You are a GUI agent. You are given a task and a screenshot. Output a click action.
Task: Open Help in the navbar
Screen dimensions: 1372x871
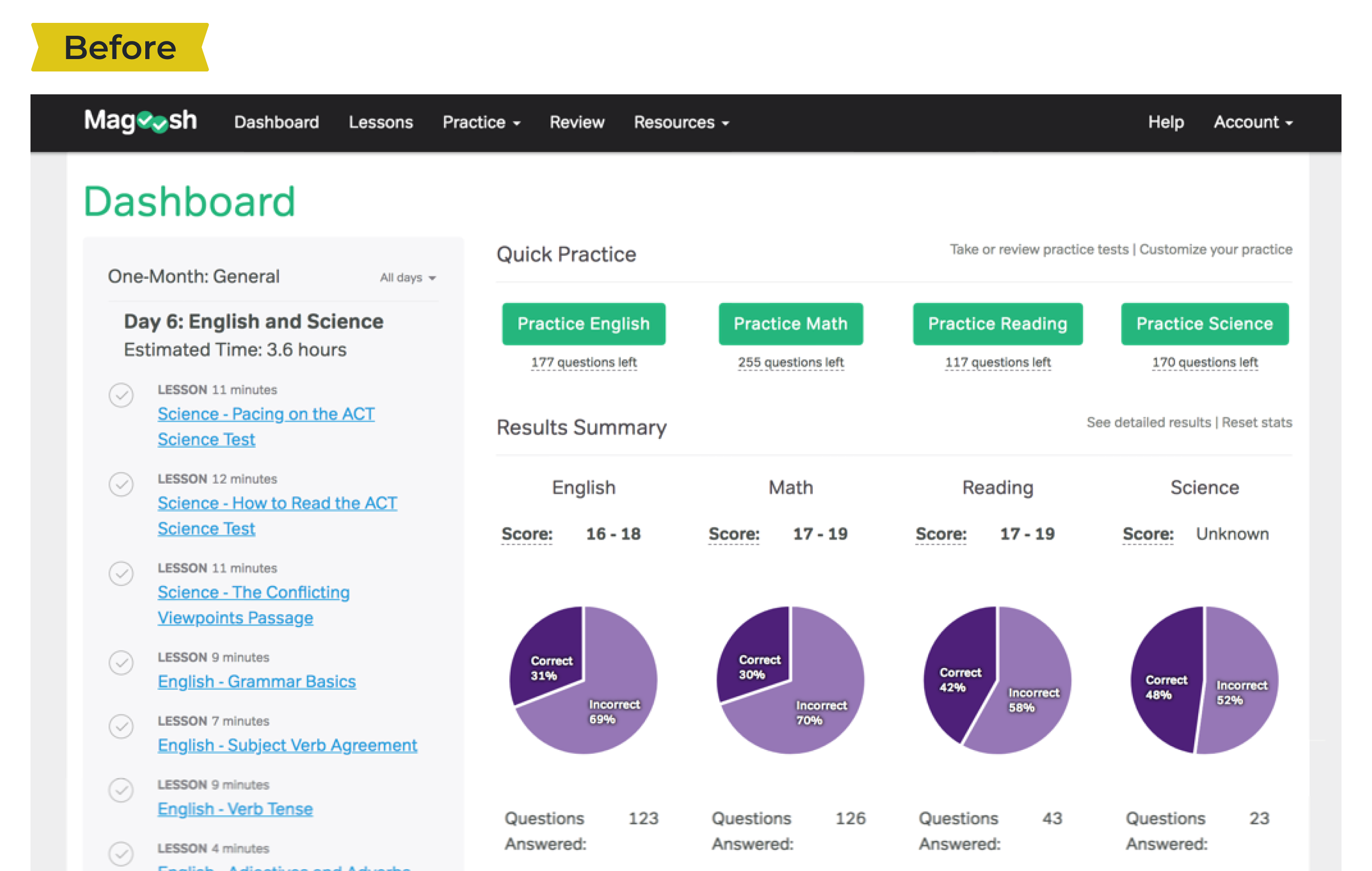(1166, 122)
